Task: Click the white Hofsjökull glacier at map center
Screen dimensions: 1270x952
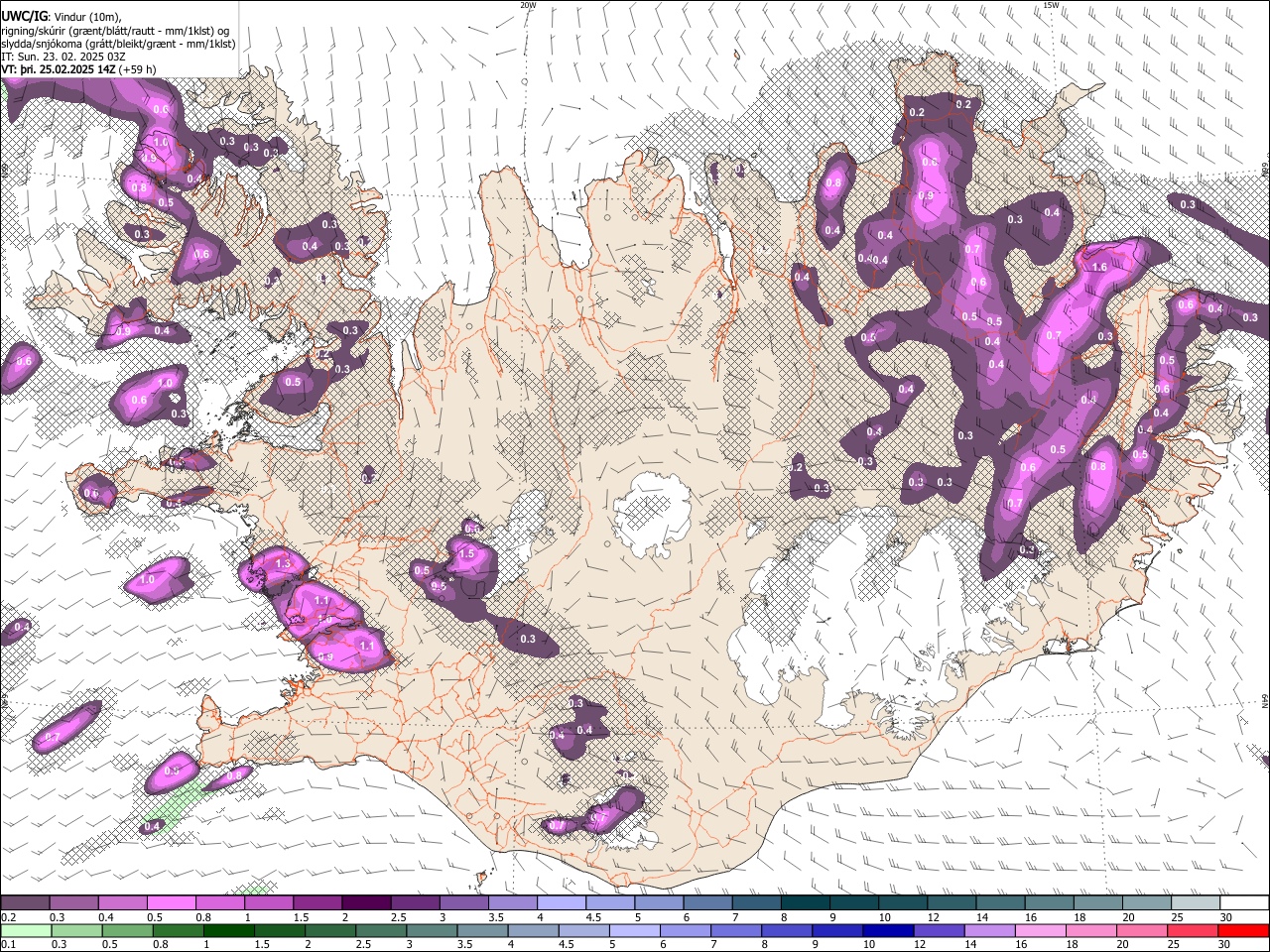Action: pyautogui.click(x=652, y=514)
